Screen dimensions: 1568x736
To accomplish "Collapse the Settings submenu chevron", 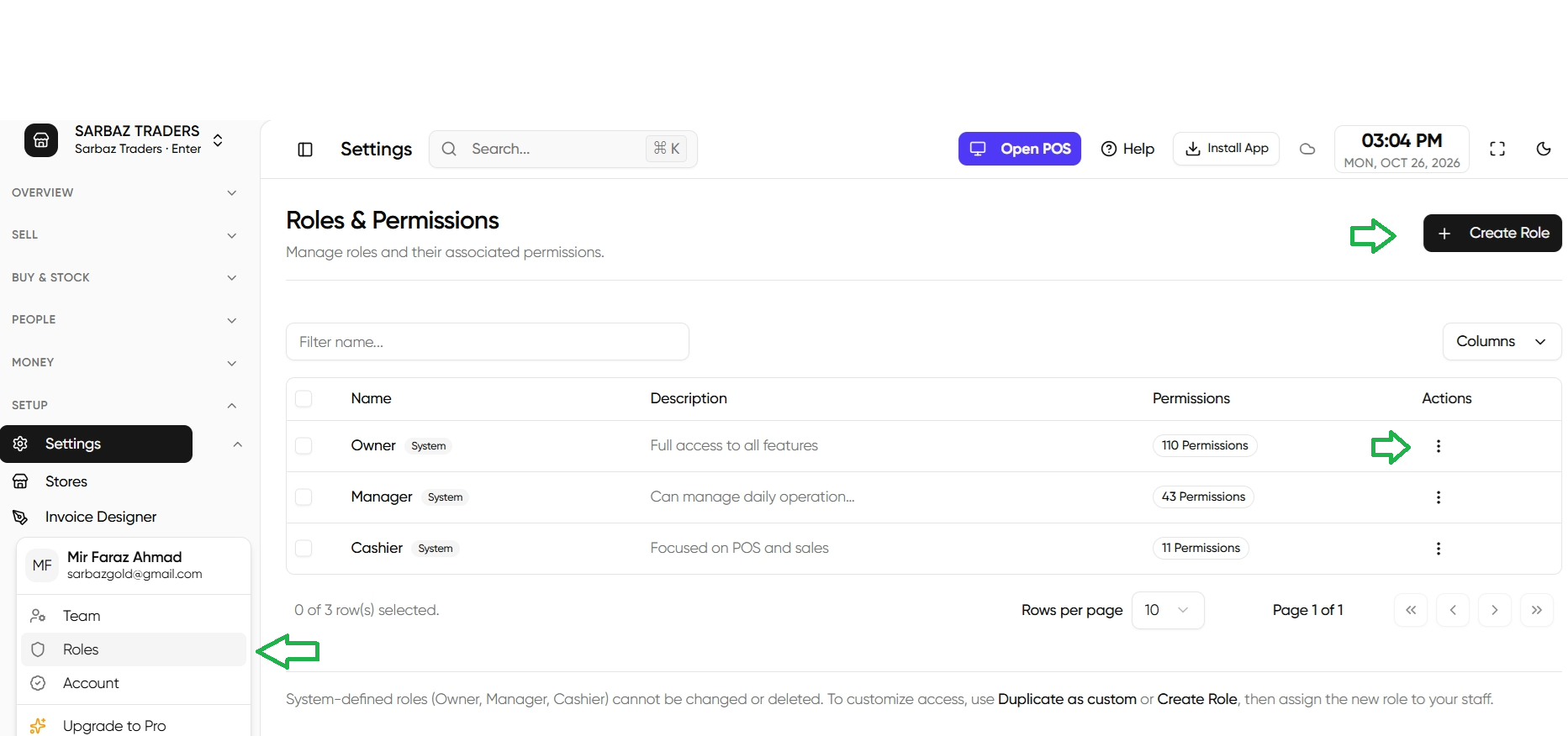I will click(x=238, y=444).
